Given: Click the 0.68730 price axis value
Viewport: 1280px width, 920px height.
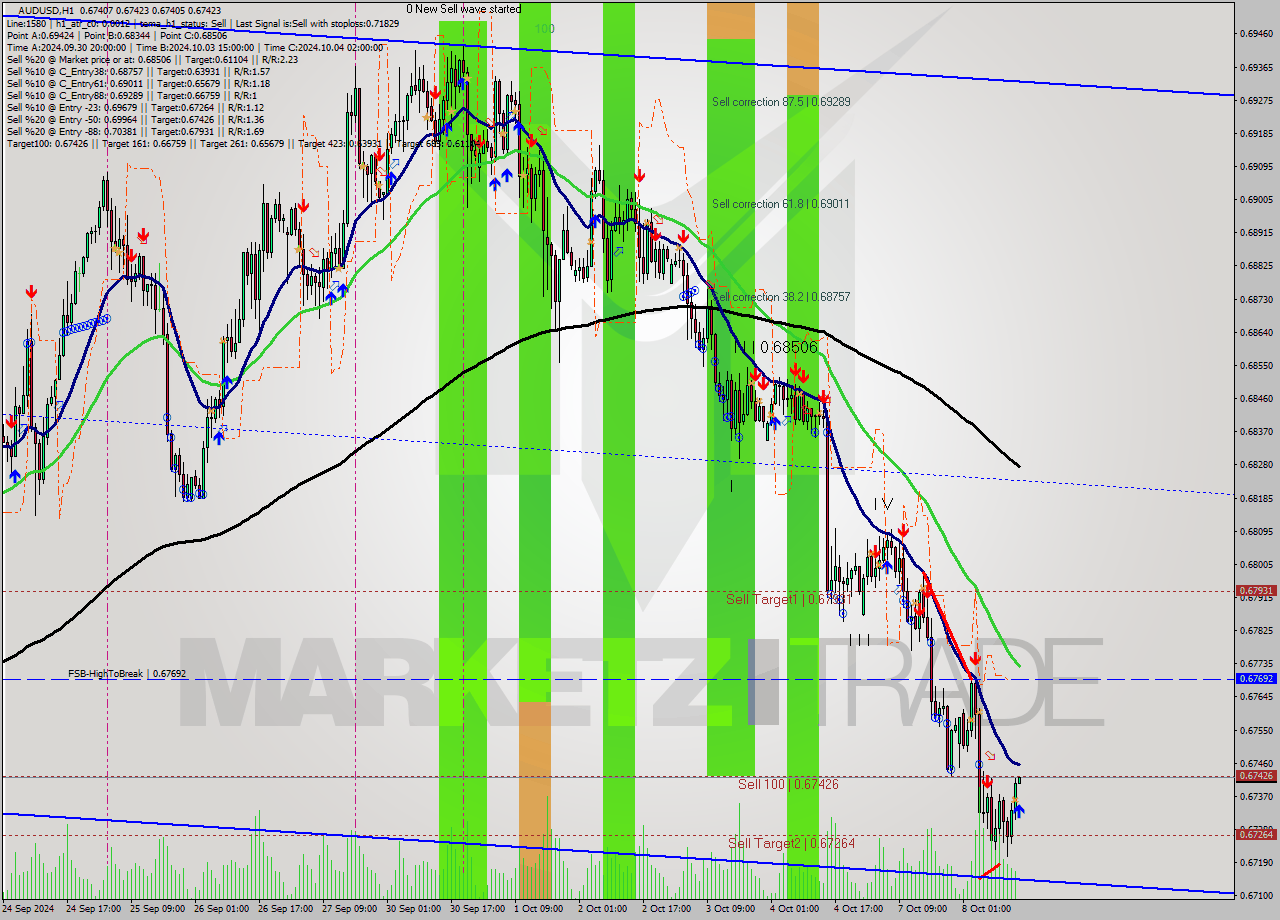Looking at the screenshot, I should [1256, 299].
